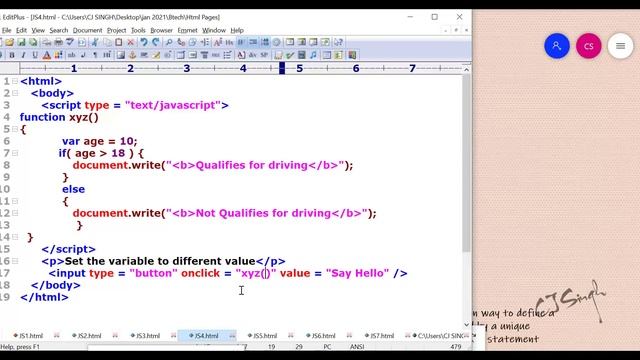Click the scrollbar down arrow in editor

click(467, 324)
